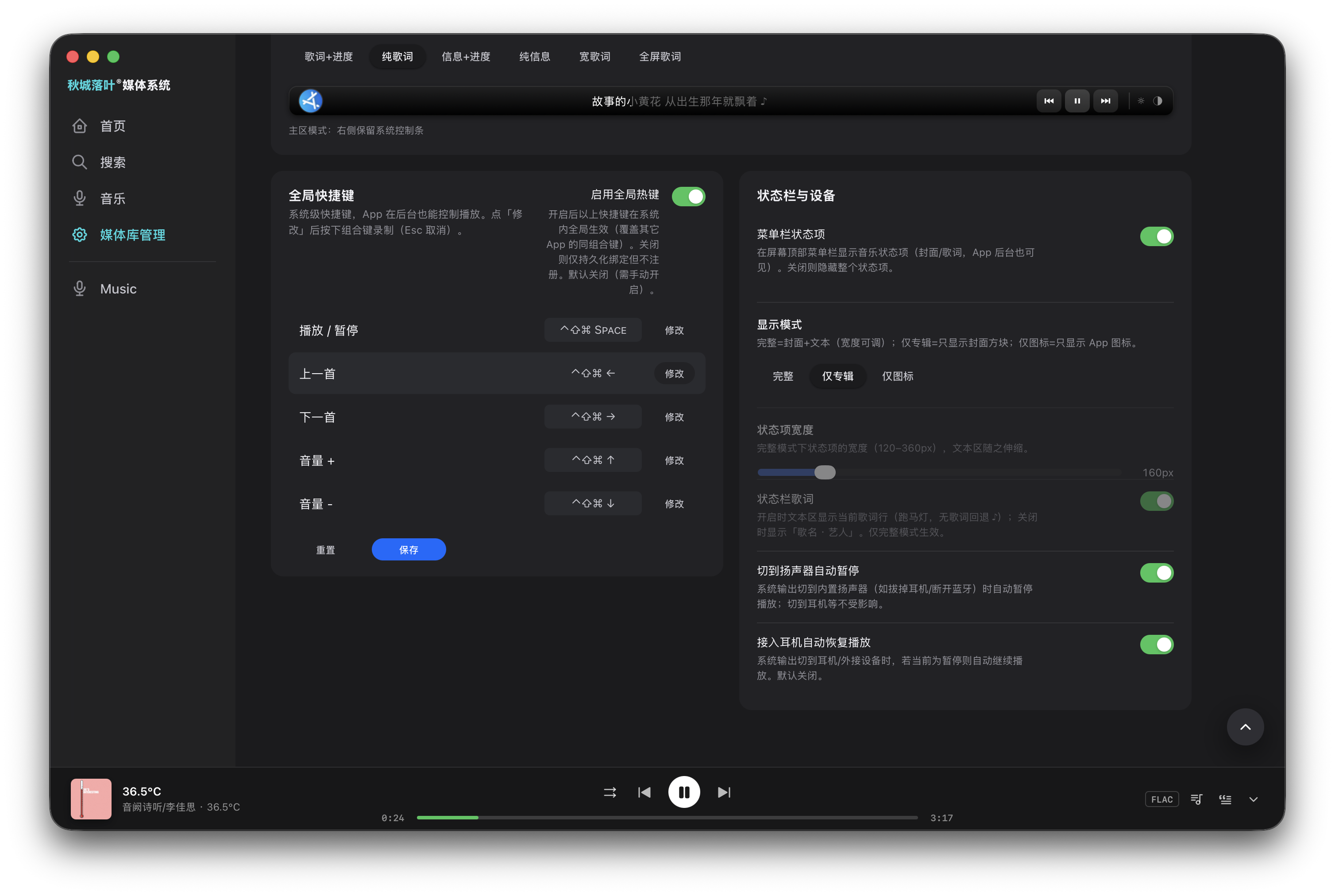The image size is (1335, 896).
Task: Skip to next song in bottom player
Action: (x=724, y=792)
